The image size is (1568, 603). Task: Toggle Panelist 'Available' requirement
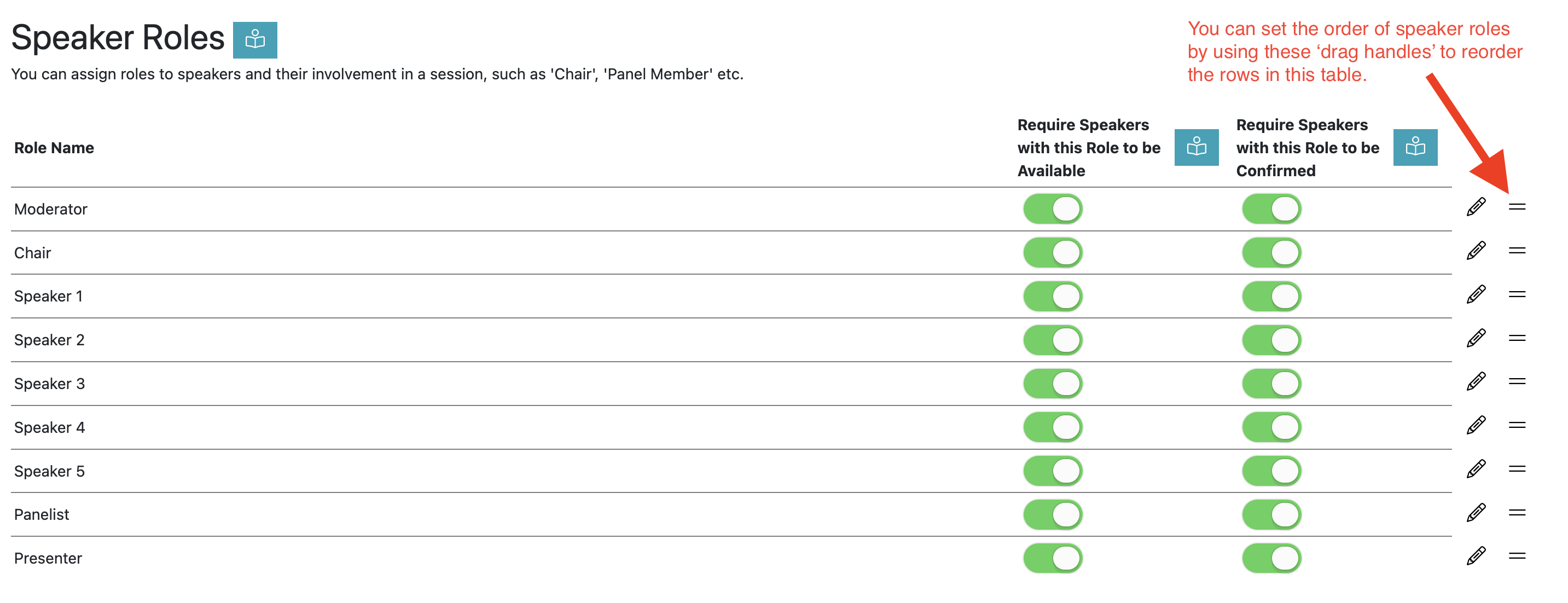(x=1053, y=515)
